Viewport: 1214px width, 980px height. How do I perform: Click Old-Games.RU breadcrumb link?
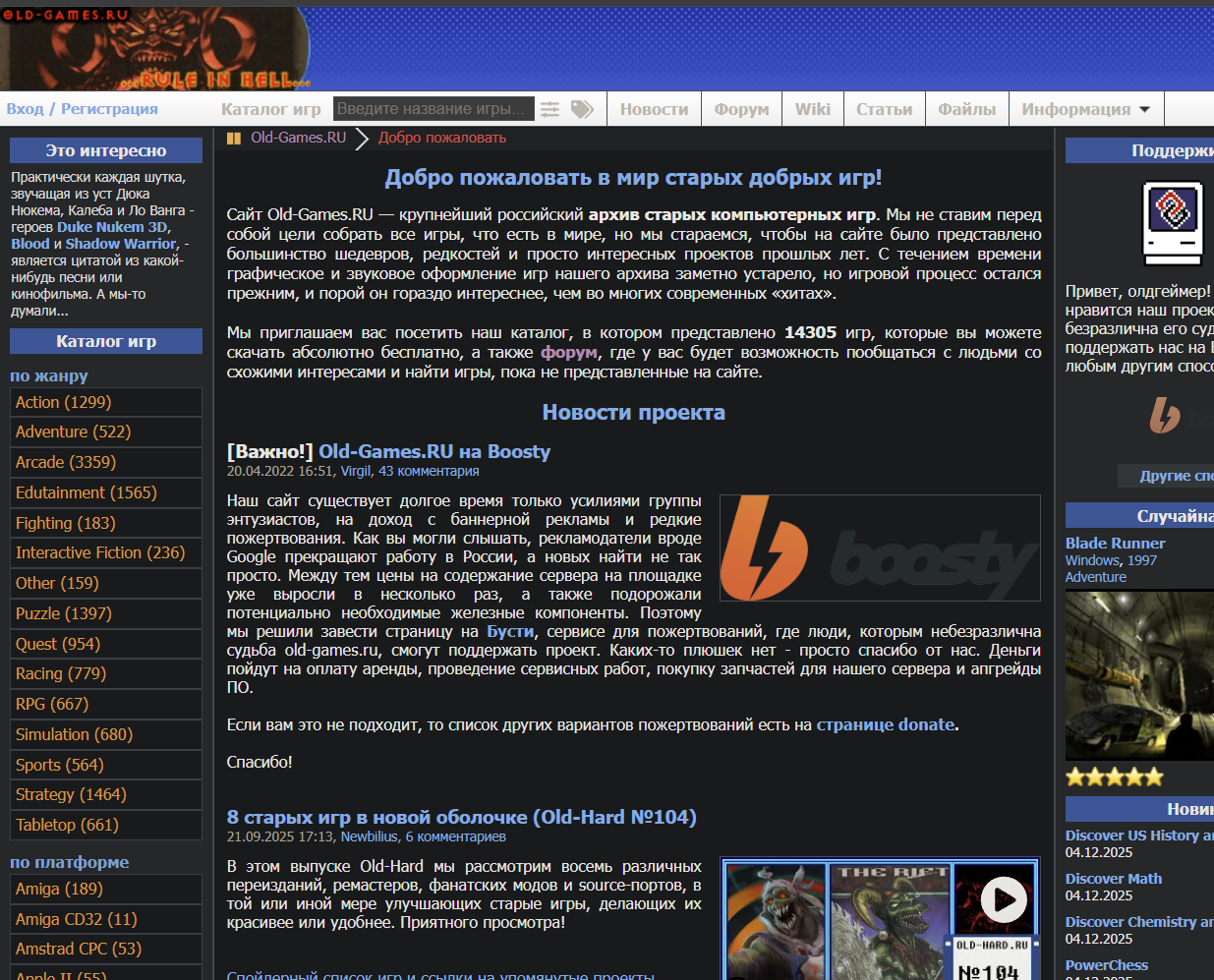pyautogui.click(x=298, y=138)
